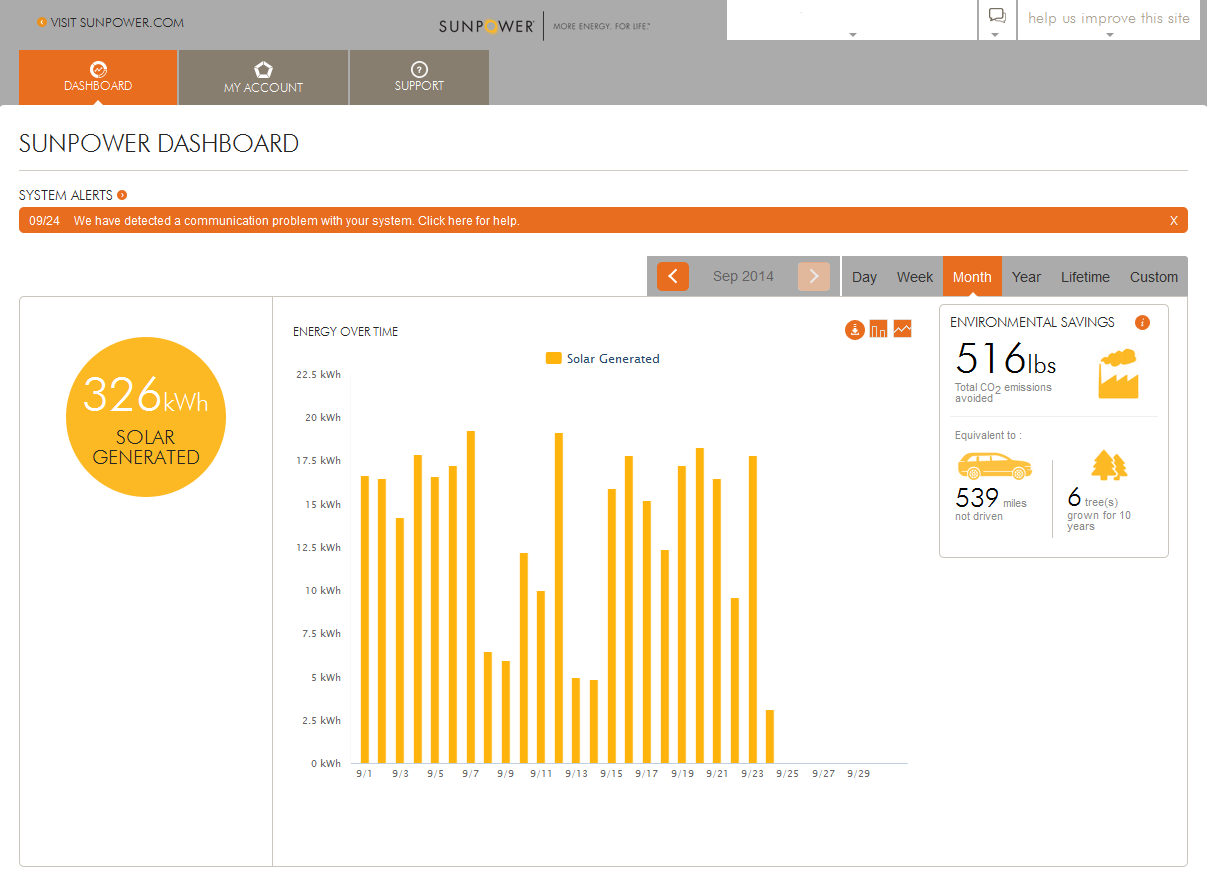Click the SunPower logo
The height and width of the screenshot is (874, 1207).
[x=486, y=26]
